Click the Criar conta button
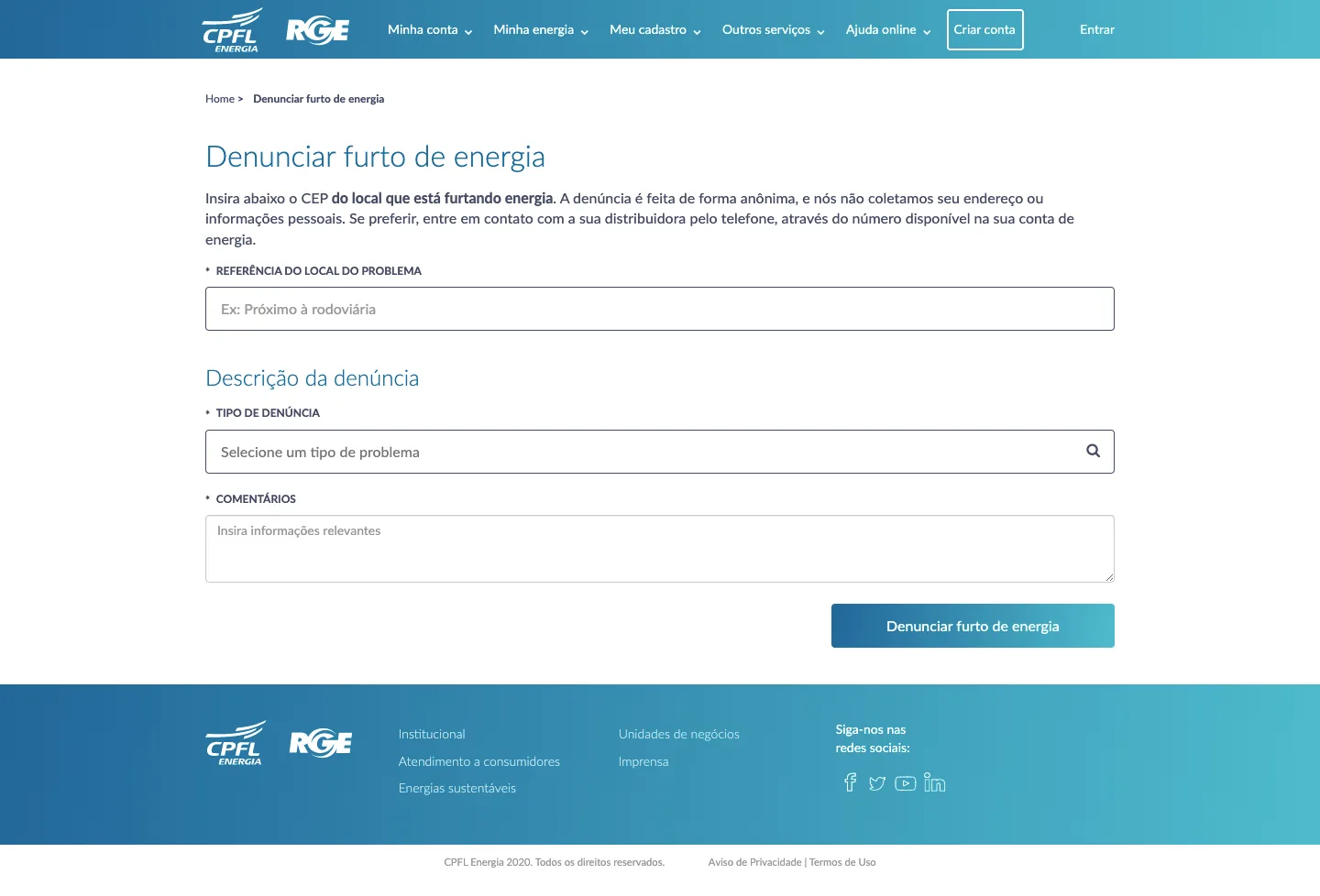This screenshot has height=896, width=1320. pos(984,29)
